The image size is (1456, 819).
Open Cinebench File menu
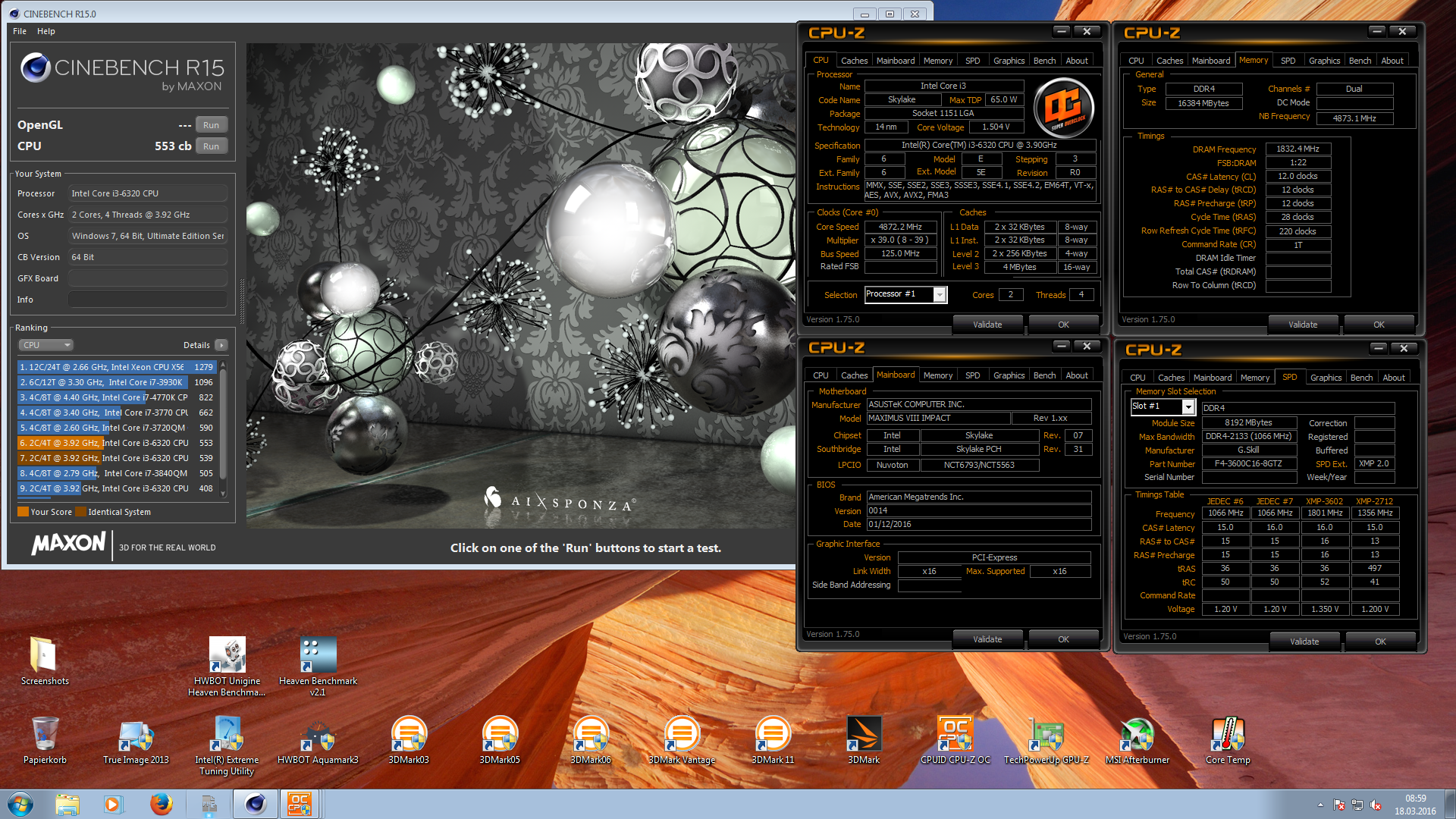[x=20, y=31]
